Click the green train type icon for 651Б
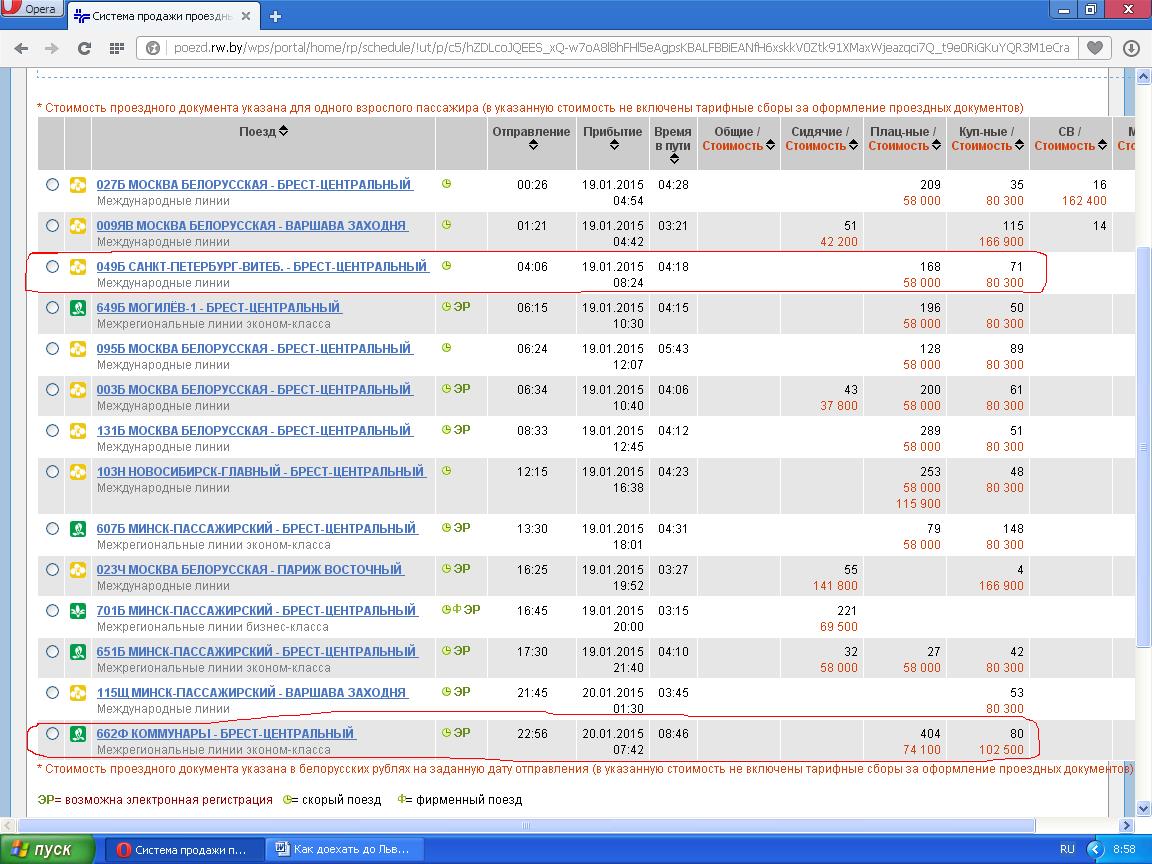This screenshot has width=1152, height=864. click(78, 652)
